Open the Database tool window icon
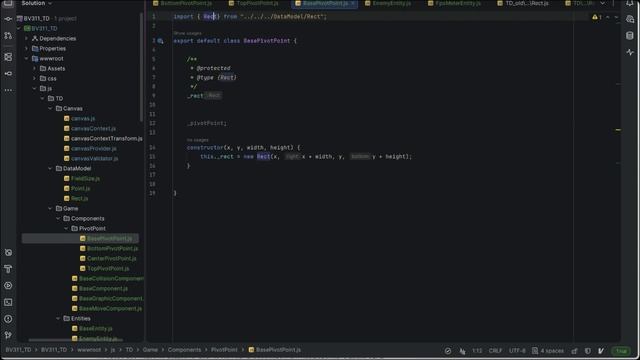 [630, 36]
